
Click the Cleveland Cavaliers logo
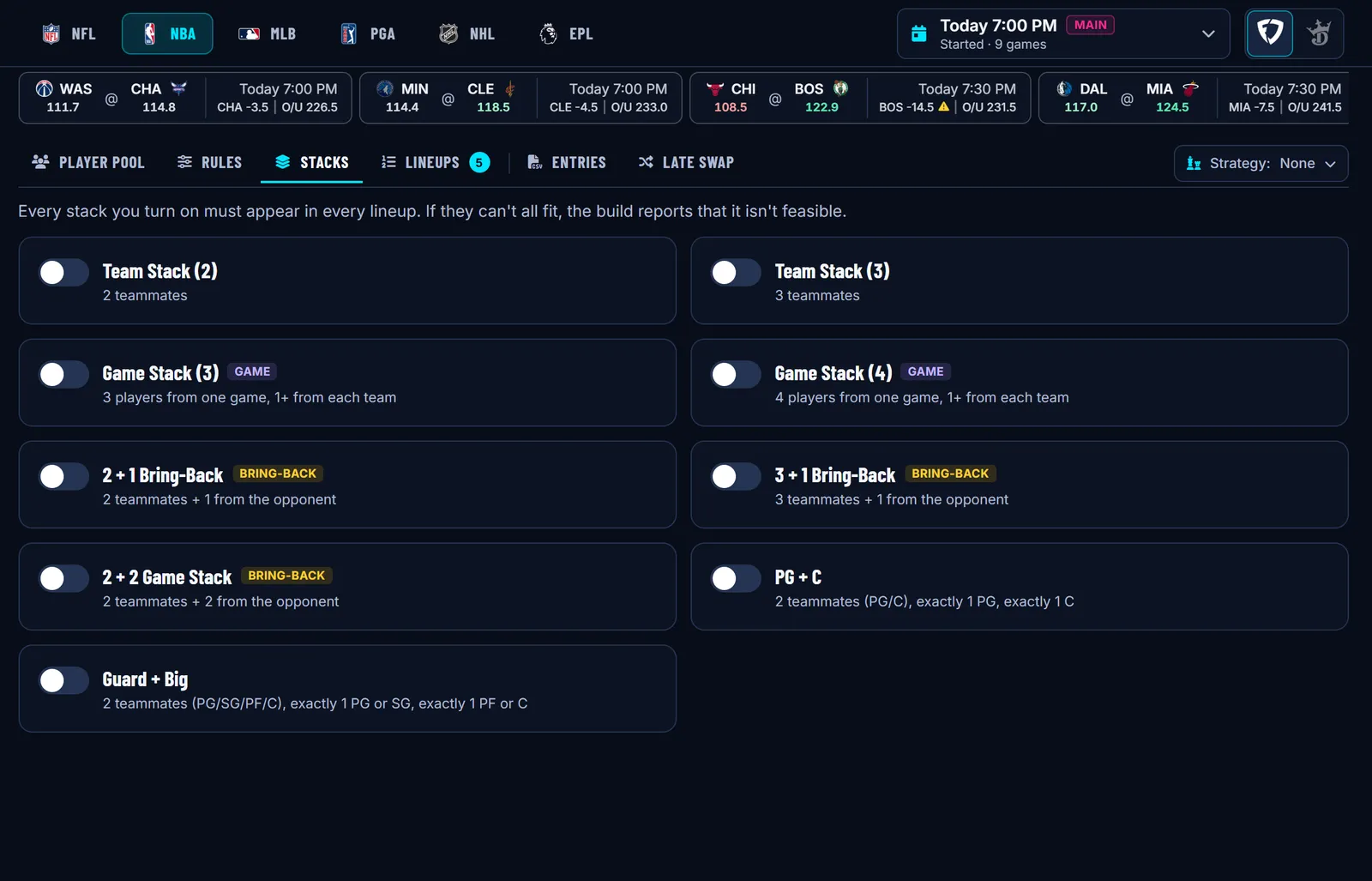click(x=510, y=88)
